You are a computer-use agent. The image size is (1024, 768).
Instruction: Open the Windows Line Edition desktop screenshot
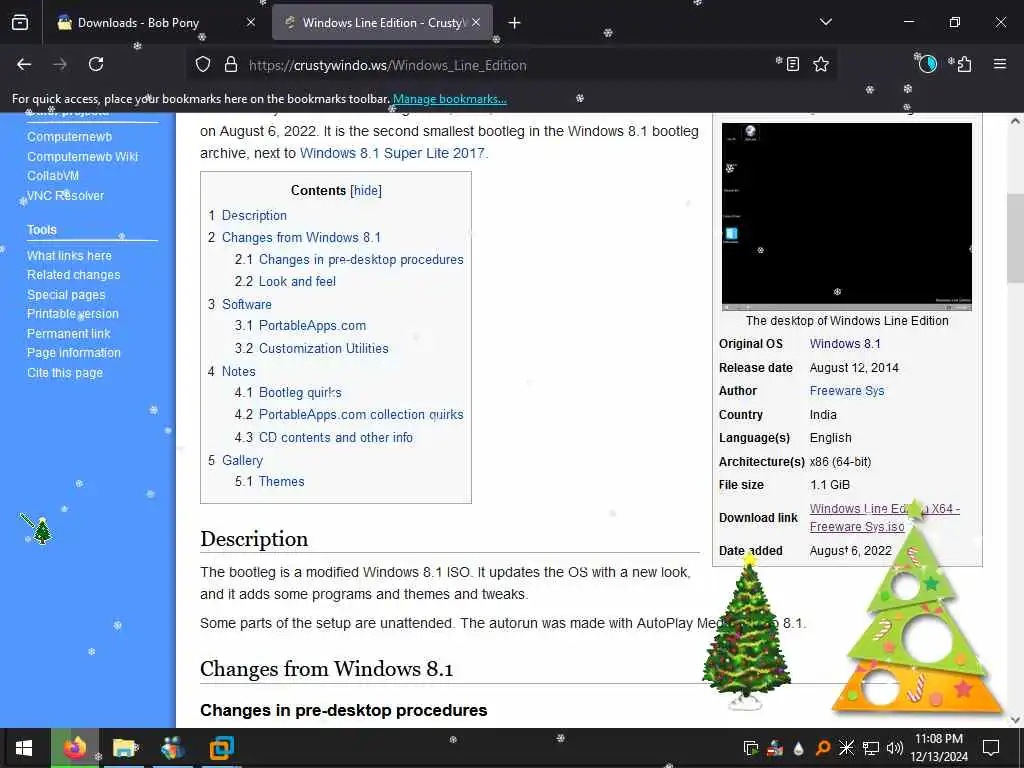[x=846, y=216]
